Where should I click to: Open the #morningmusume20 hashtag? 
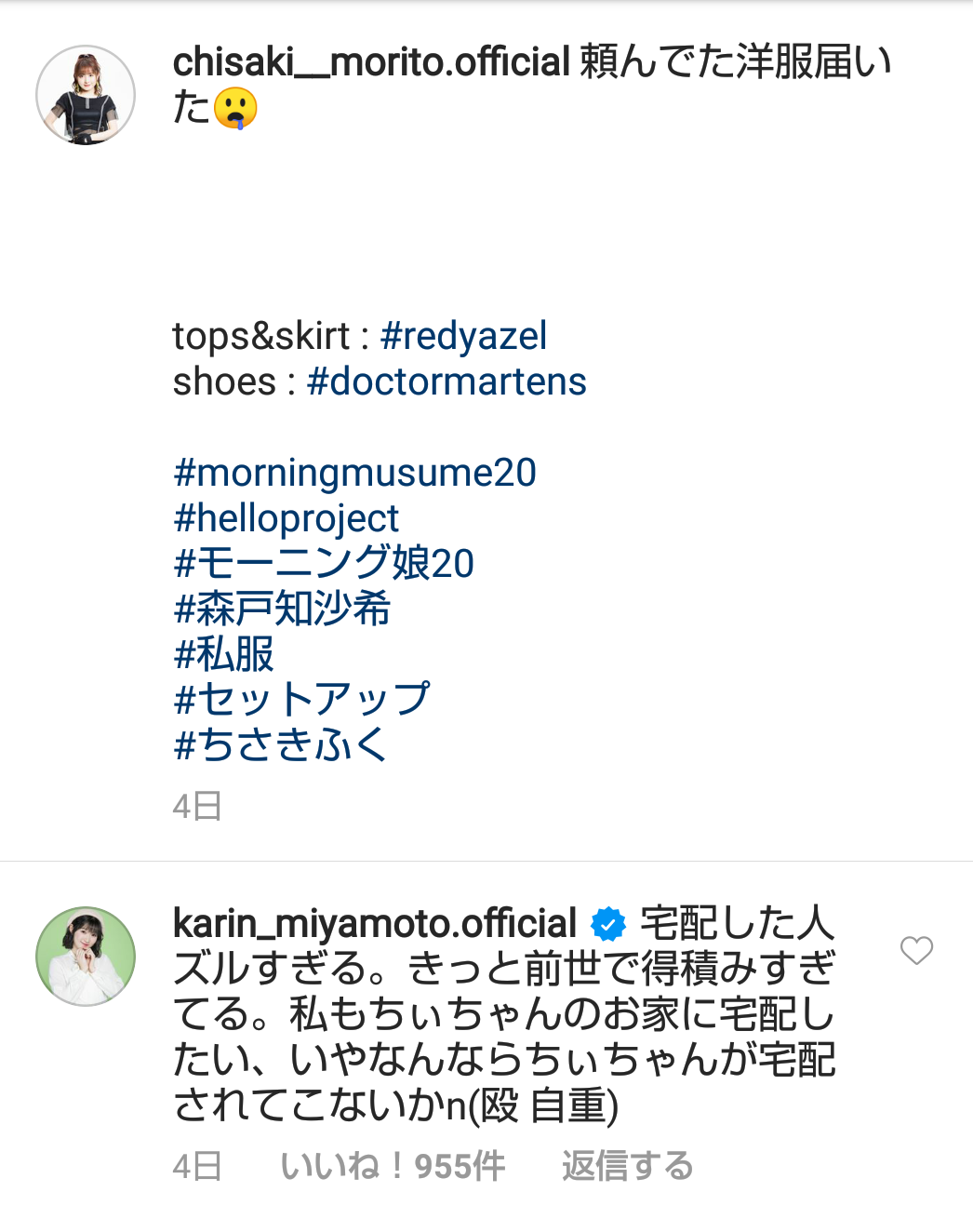354,473
